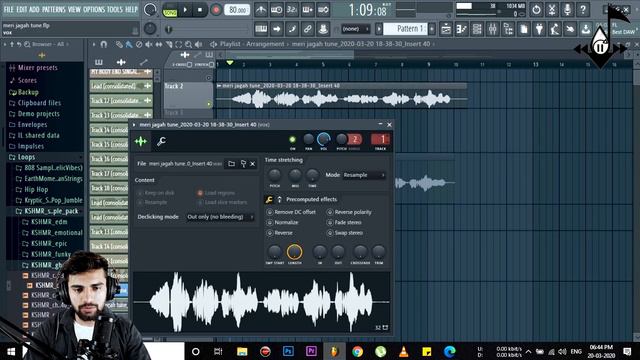Open the Mixer view icon
Viewport: 640px width, 360px height.
tap(493, 29)
